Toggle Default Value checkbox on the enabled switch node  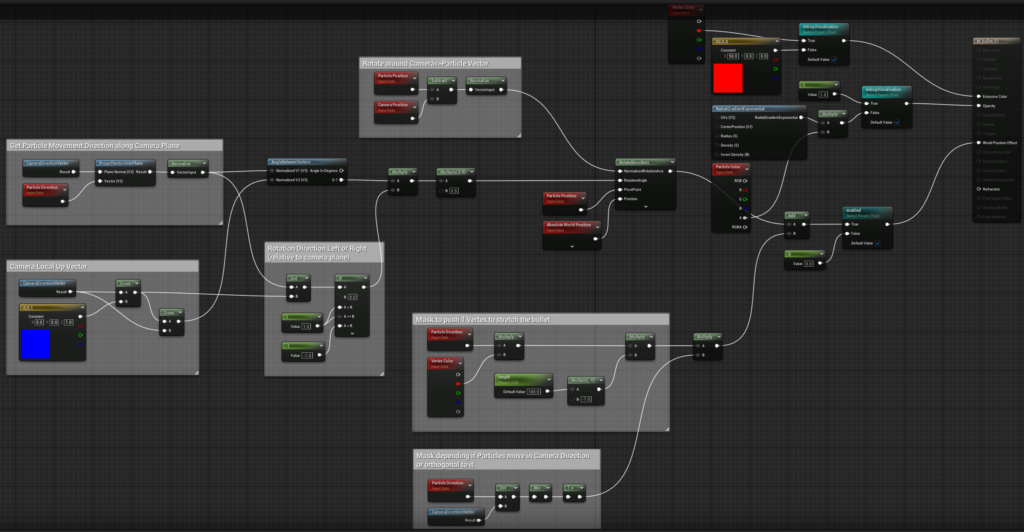[877, 243]
